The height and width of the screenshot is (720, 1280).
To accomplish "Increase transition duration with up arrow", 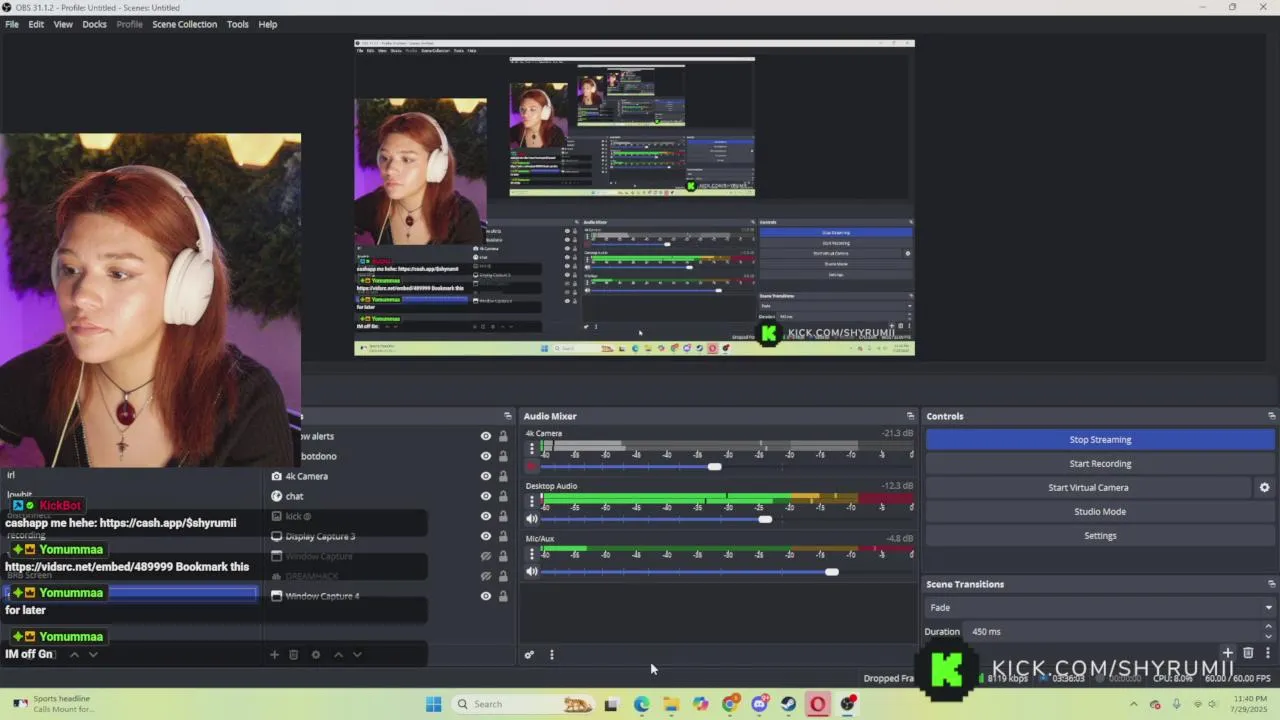I will click(1268, 627).
